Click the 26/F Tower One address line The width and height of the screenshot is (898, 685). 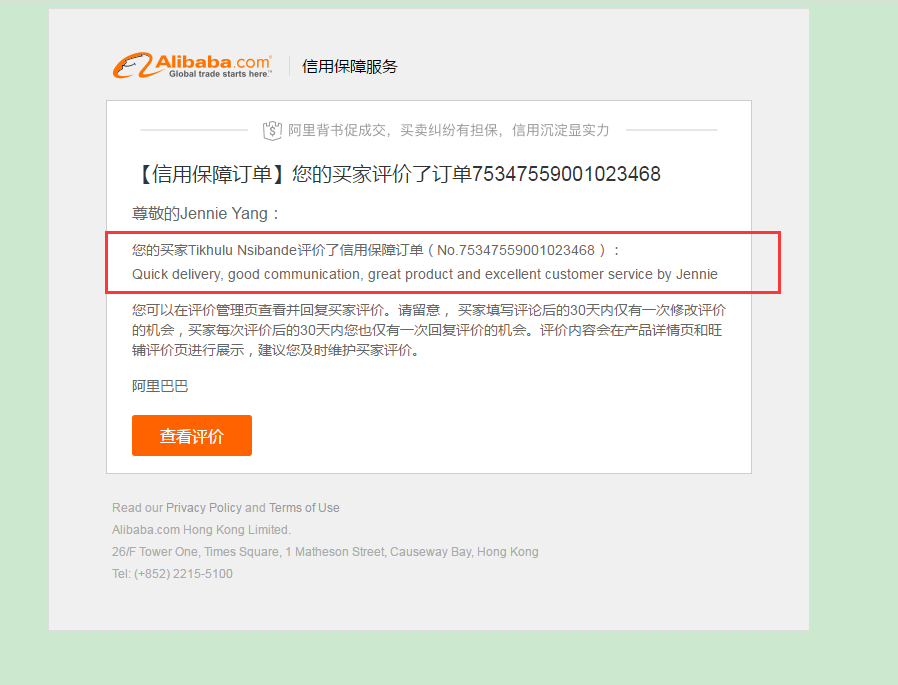(325, 552)
